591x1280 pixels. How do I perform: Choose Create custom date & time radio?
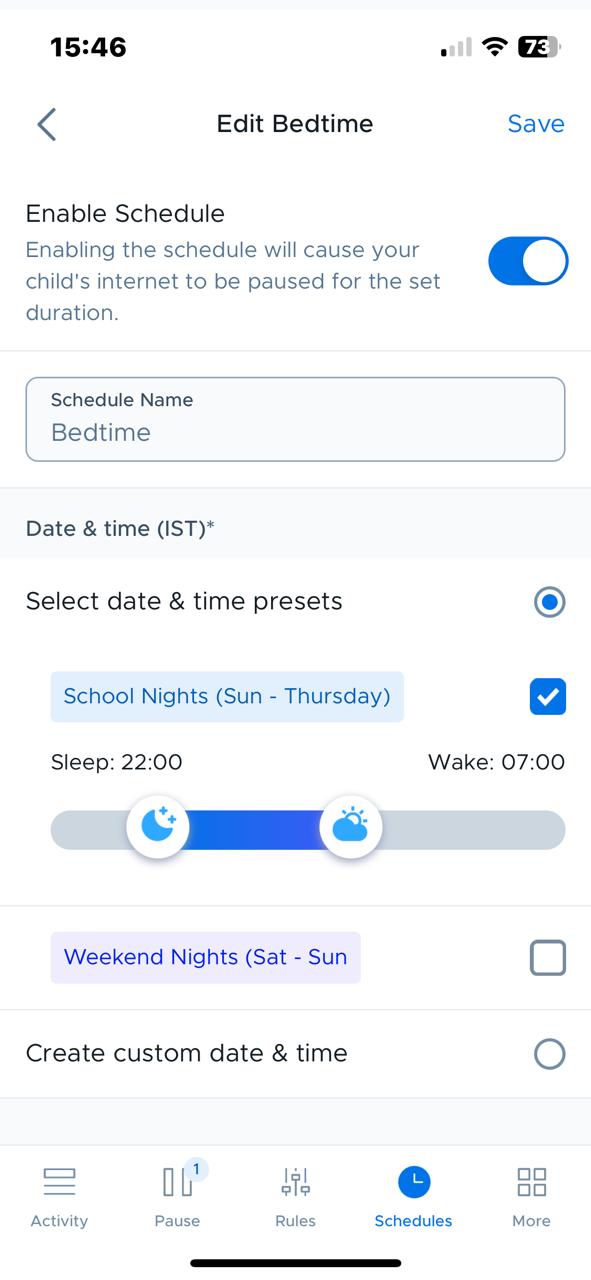pos(549,1054)
